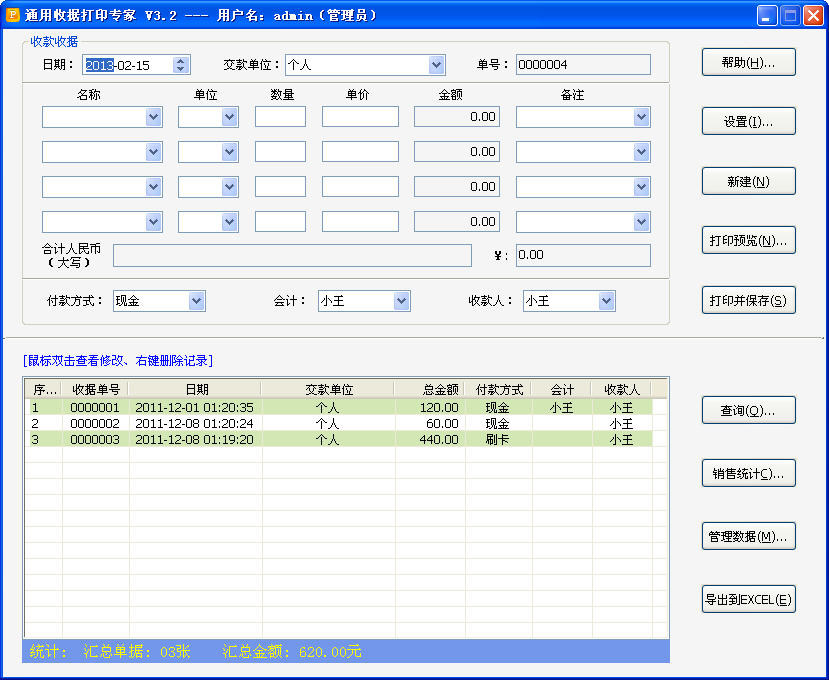Click 打印并保存 to print and save
Screen dimensions: 829x680
(x=748, y=300)
